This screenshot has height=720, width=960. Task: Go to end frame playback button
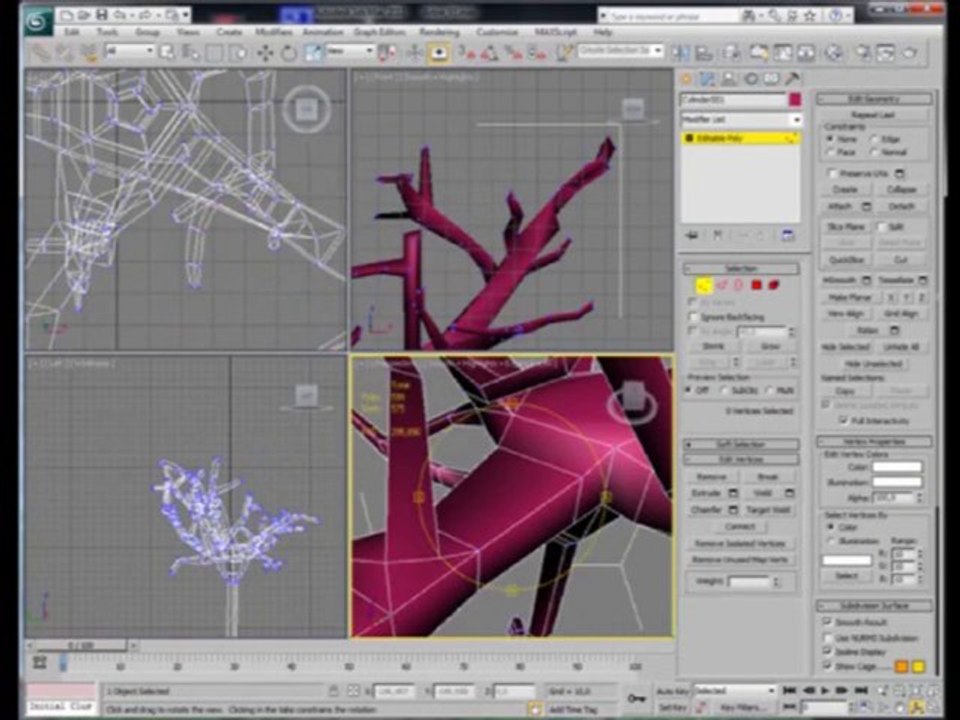tap(861, 691)
